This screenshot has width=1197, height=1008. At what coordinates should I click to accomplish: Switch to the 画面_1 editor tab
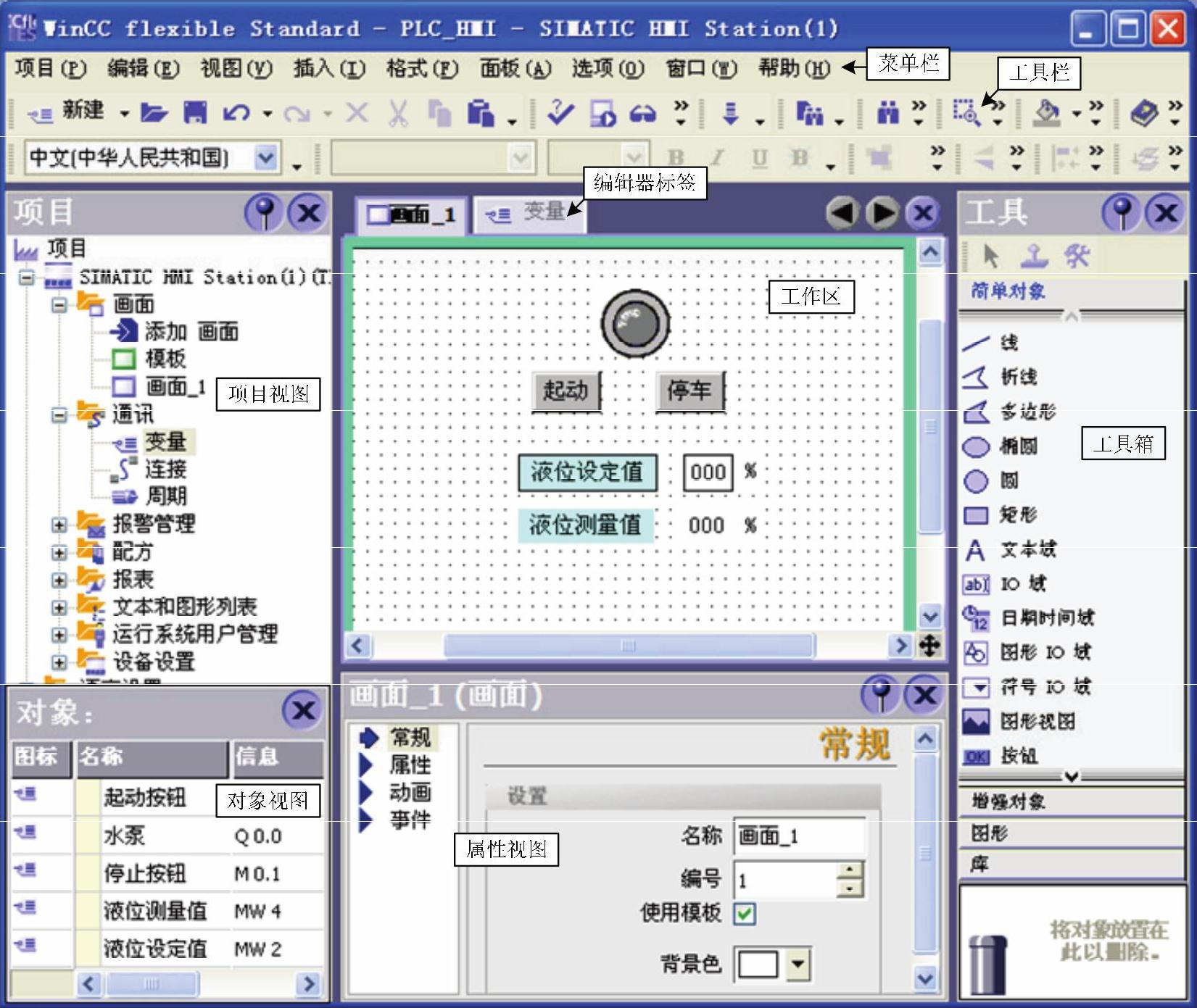[x=412, y=214]
